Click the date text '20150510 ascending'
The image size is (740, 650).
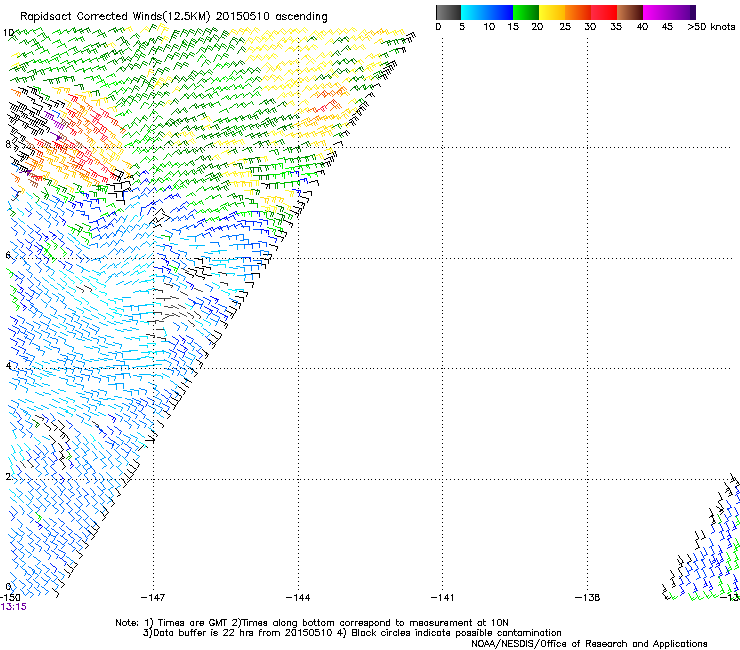(x=271, y=17)
